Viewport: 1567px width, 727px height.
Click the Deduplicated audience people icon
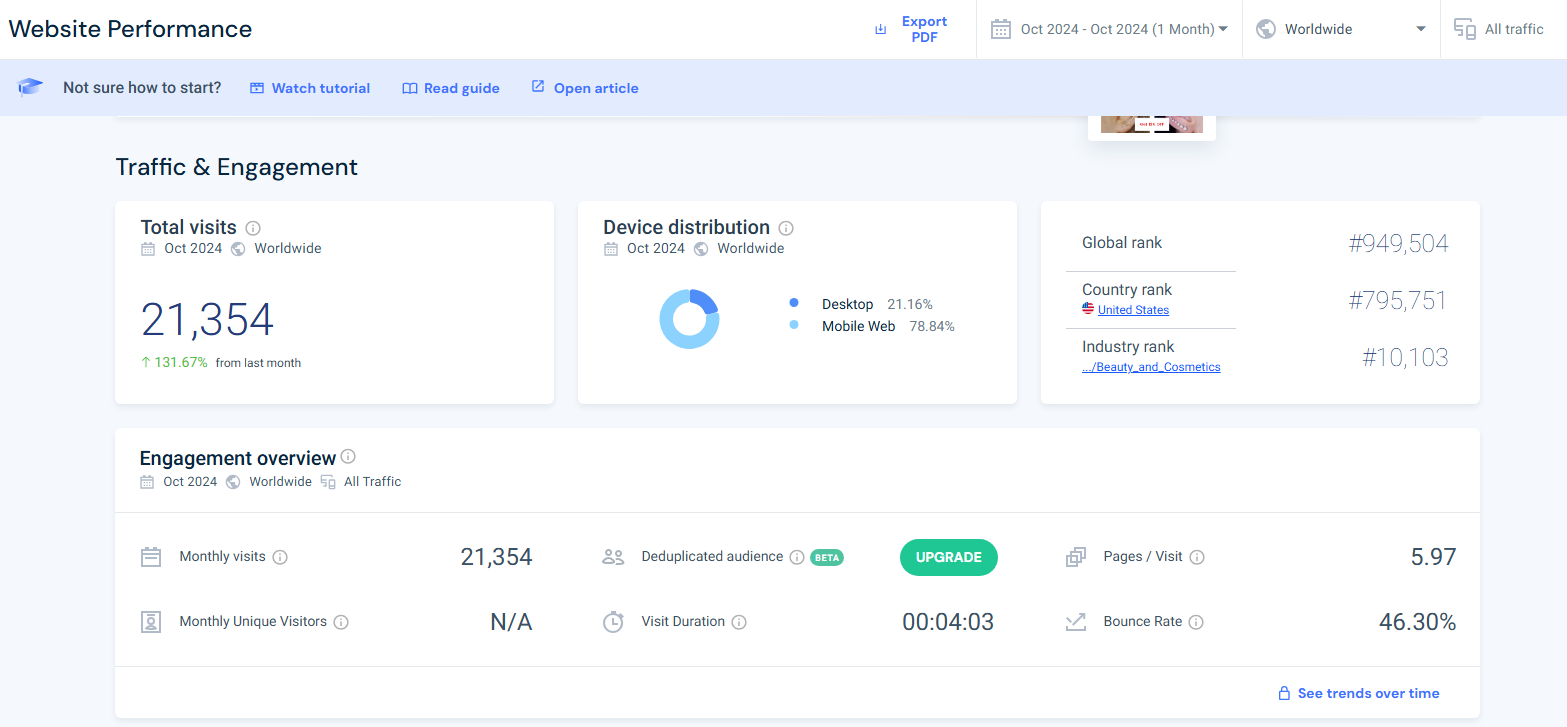point(613,557)
